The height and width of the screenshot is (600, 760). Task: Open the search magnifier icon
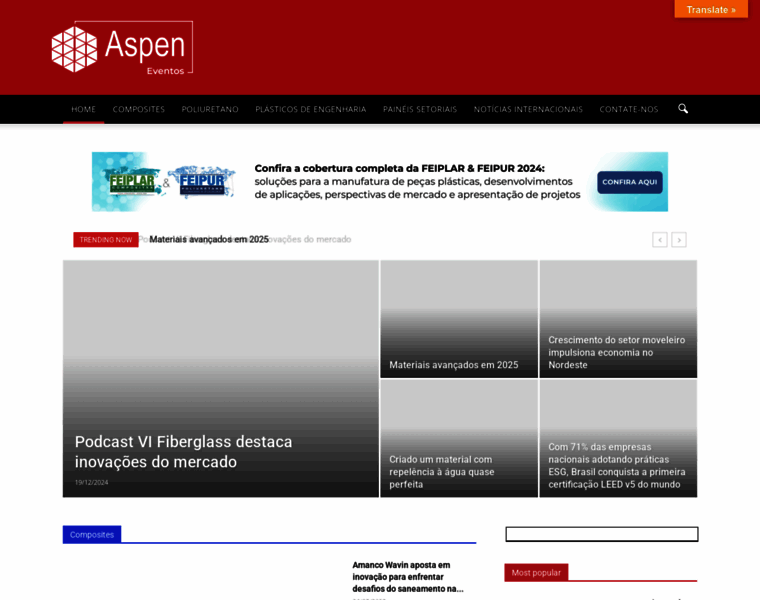(683, 109)
